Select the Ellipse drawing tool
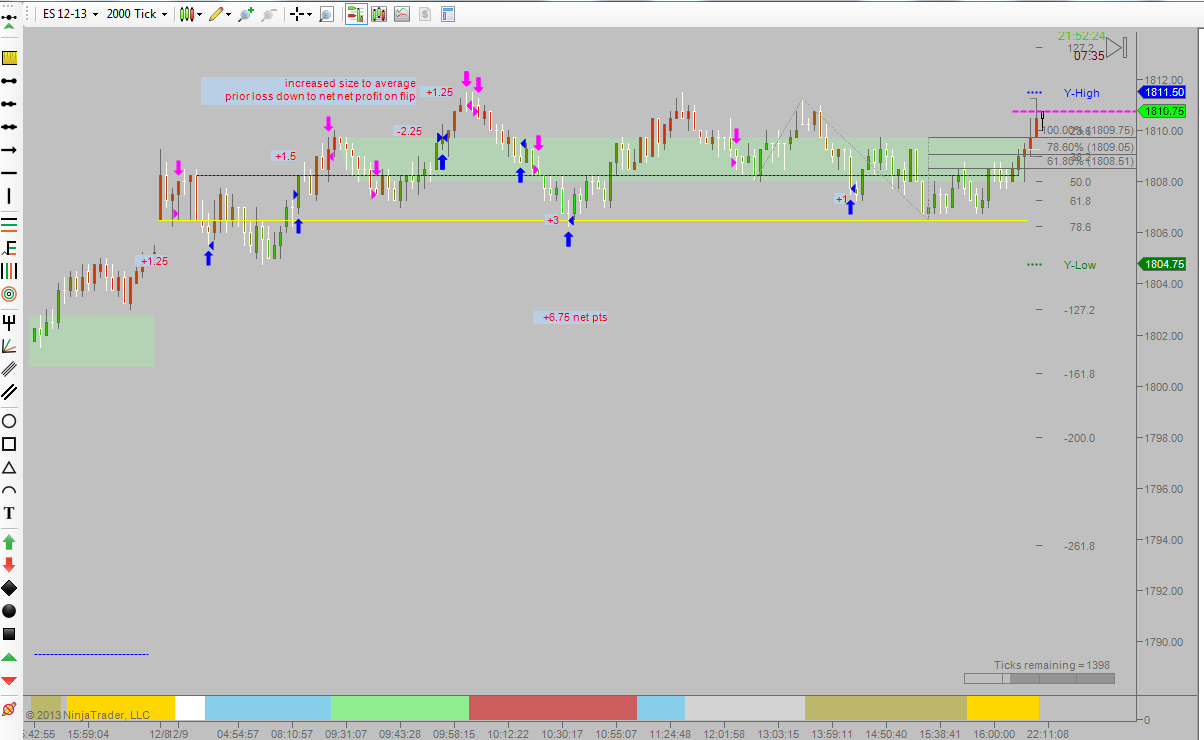The image size is (1204, 740). [x=9, y=420]
